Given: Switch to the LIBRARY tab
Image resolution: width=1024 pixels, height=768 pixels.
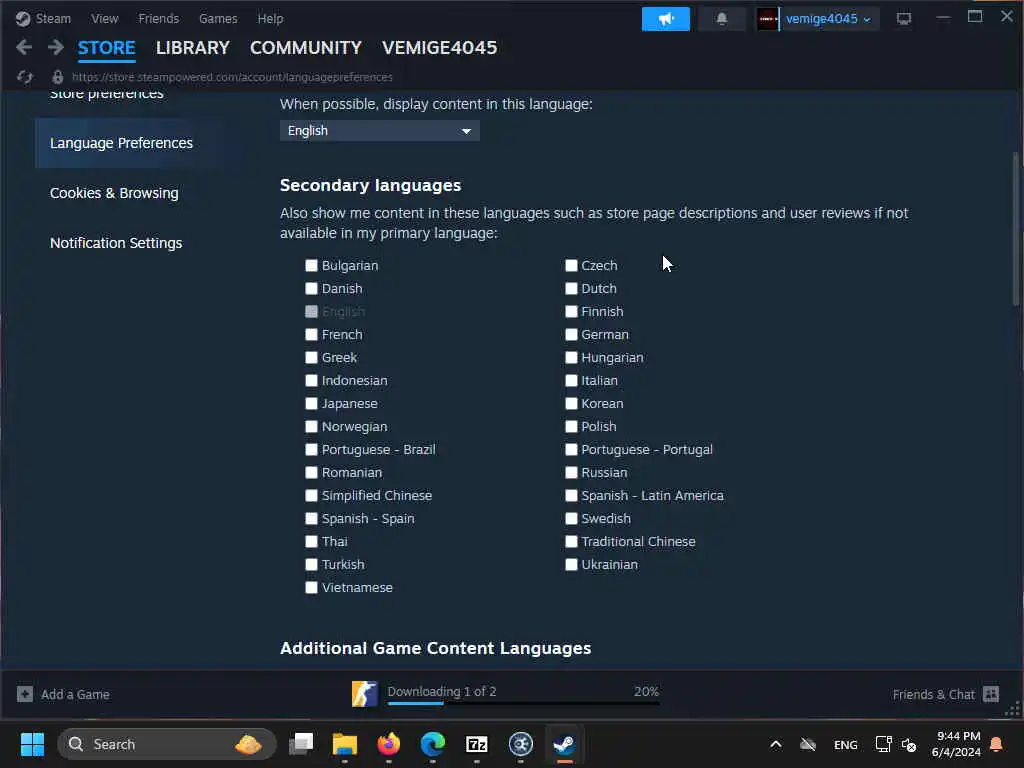Looking at the screenshot, I should [193, 48].
